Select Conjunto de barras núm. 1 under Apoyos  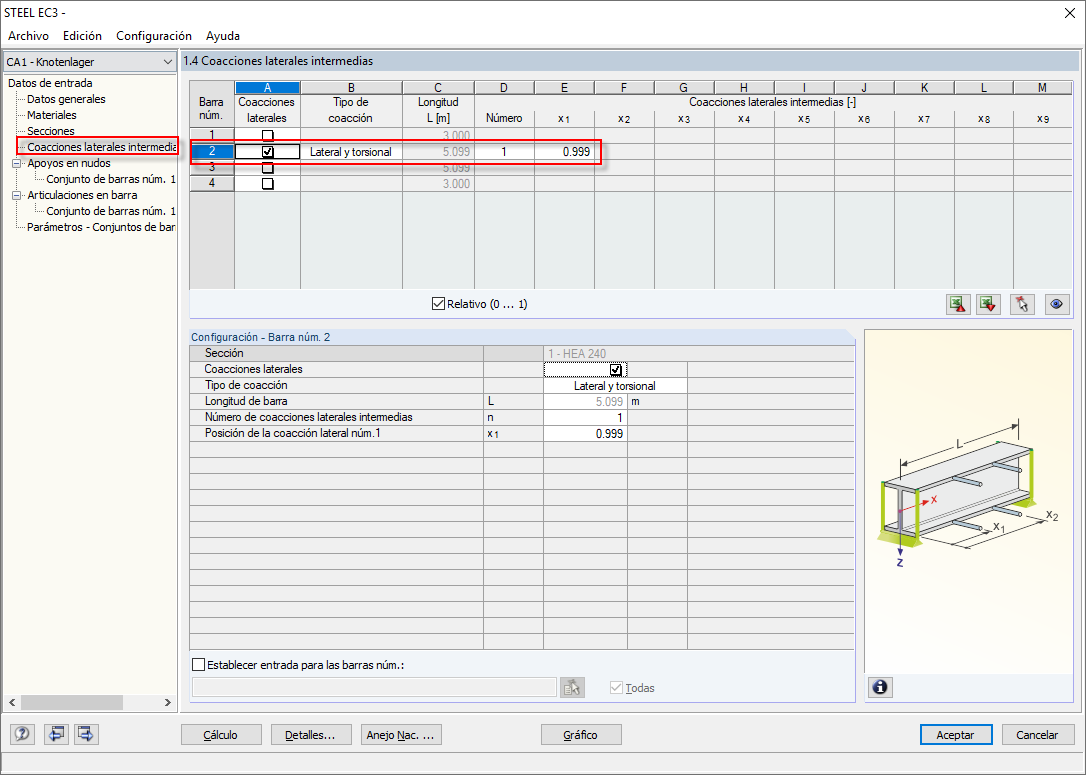point(111,179)
